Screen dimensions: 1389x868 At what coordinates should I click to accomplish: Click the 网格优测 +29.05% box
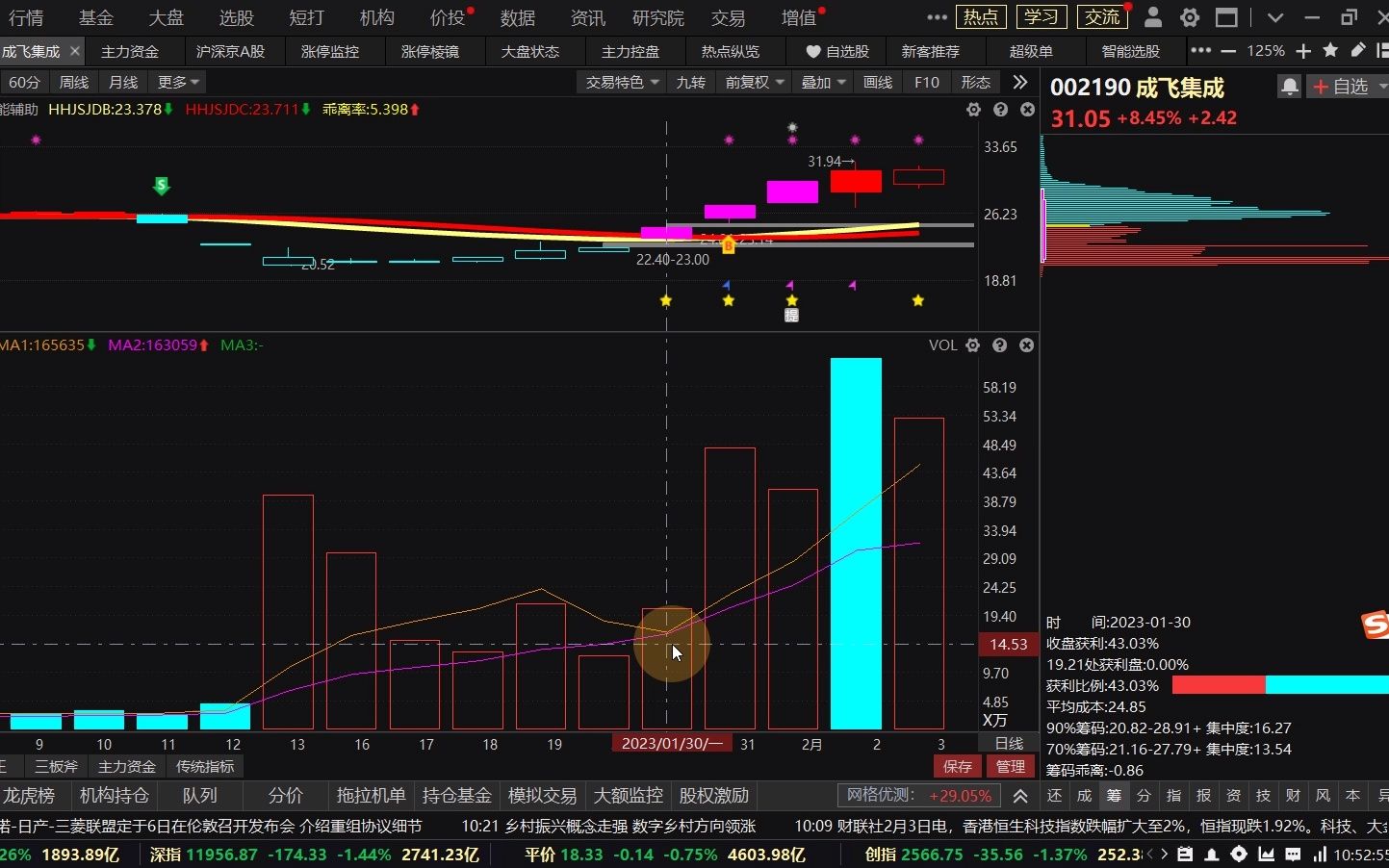click(x=919, y=796)
